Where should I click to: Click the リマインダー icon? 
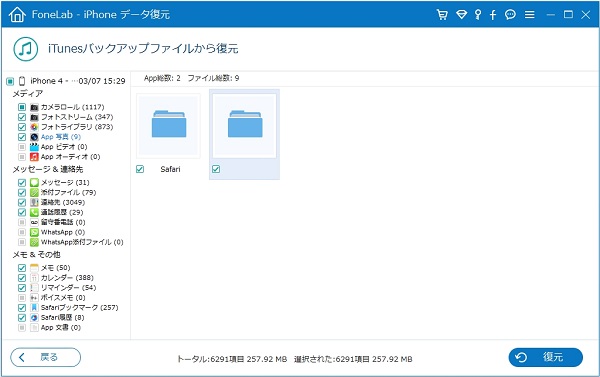tap(34, 288)
